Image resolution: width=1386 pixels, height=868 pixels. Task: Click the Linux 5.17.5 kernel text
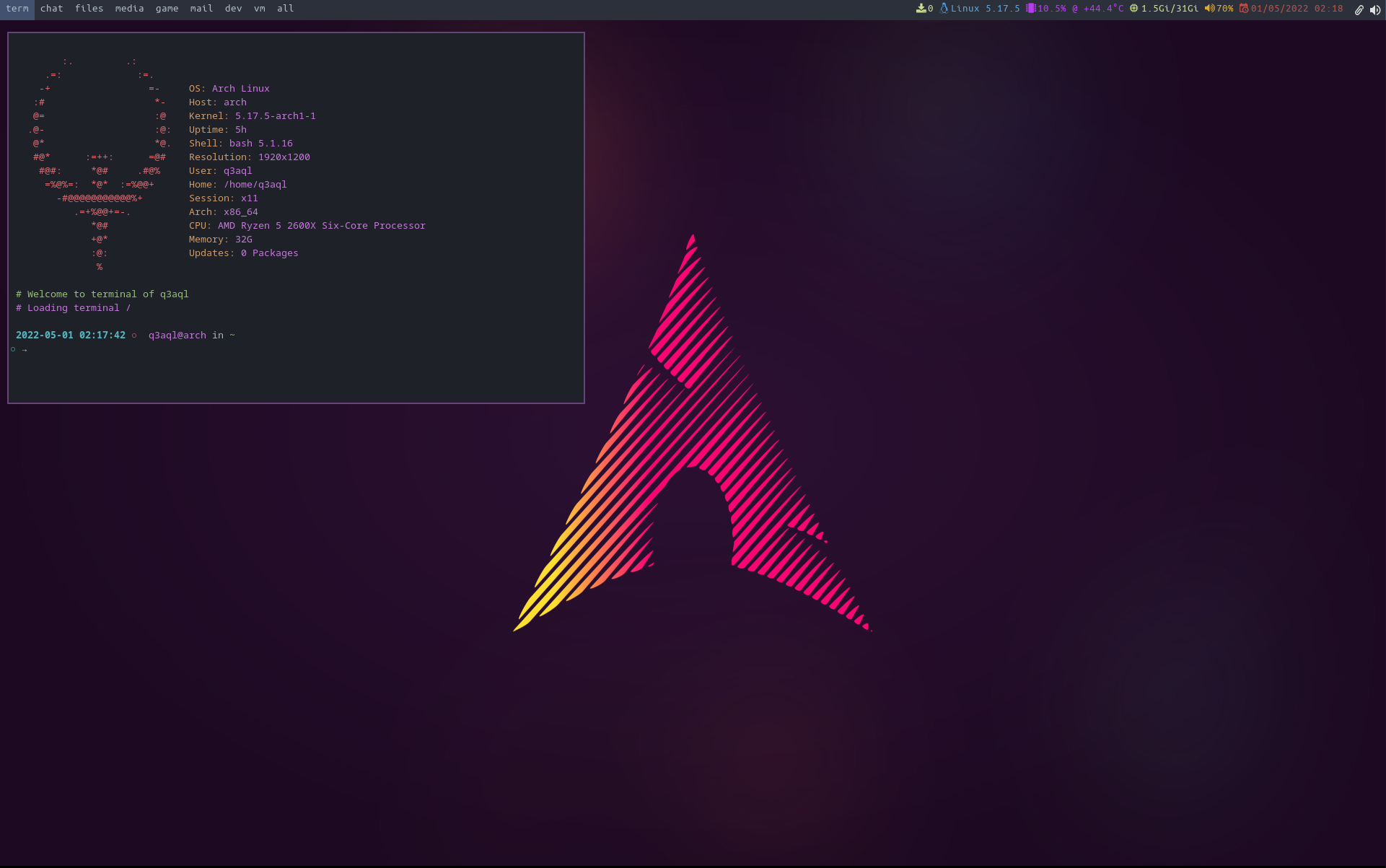pos(985,9)
